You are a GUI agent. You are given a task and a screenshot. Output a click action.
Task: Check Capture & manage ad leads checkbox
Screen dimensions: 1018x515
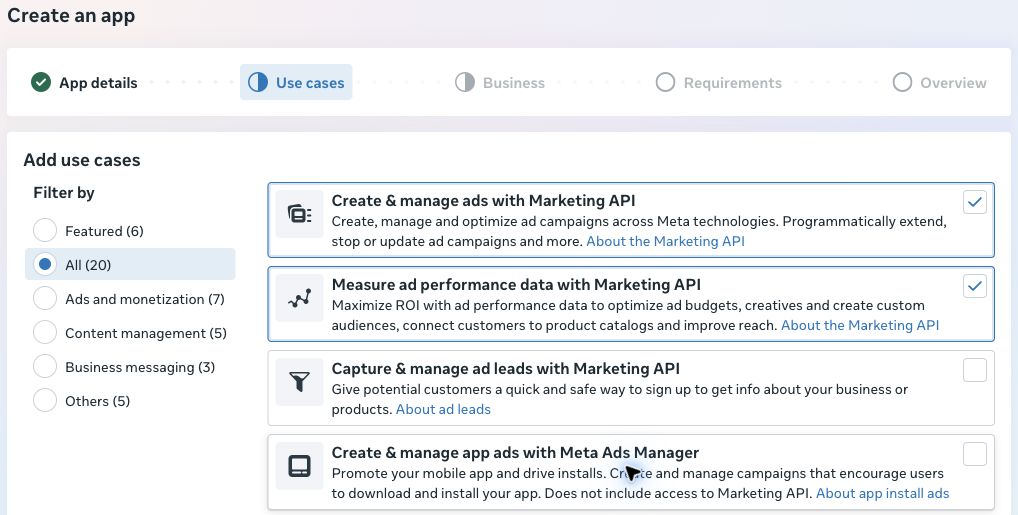tap(975, 370)
